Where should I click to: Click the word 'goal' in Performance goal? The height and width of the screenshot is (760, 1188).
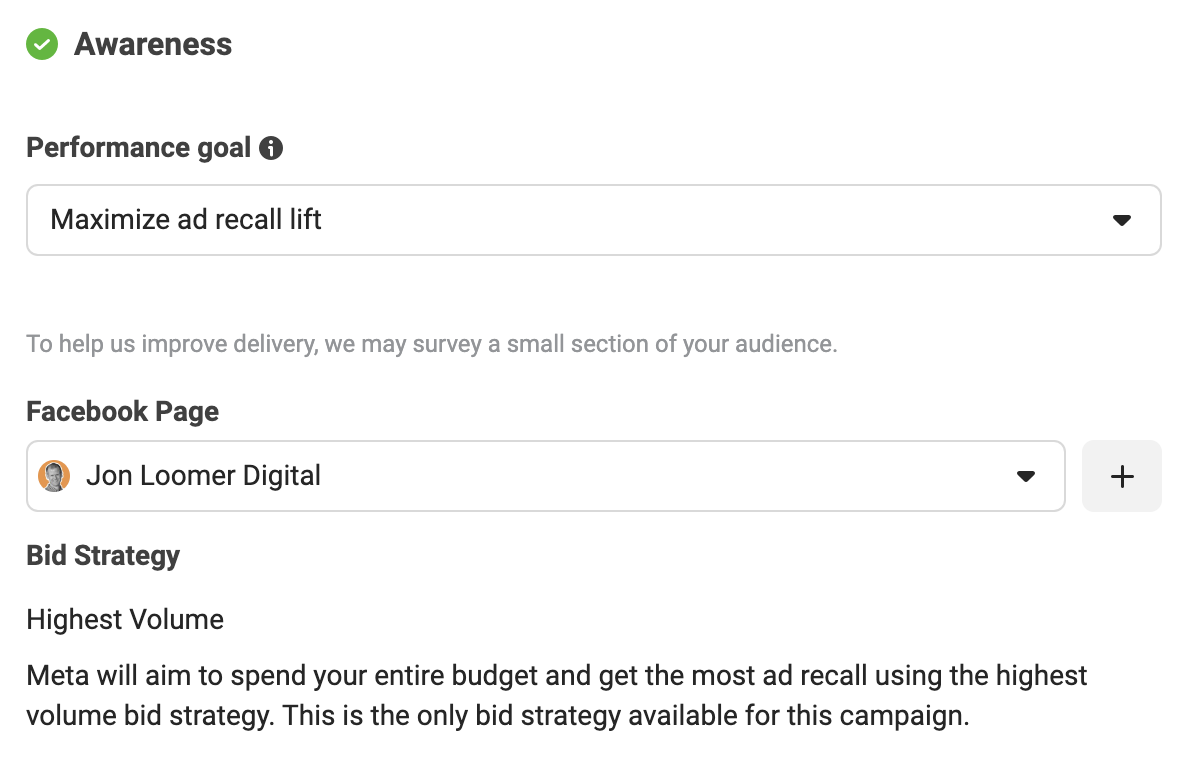224,149
